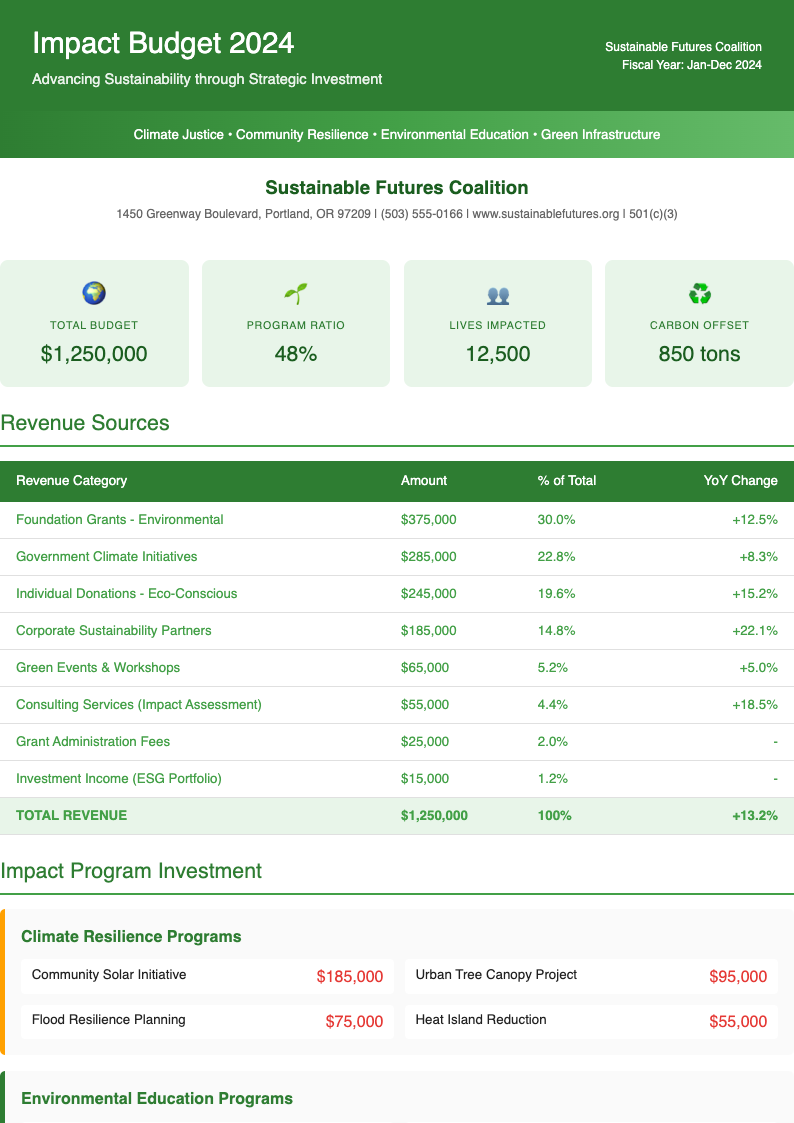The width and height of the screenshot is (794, 1123).
Task: Click the $55,000 Heat Island Reduction amount
Action: coord(738,1022)
